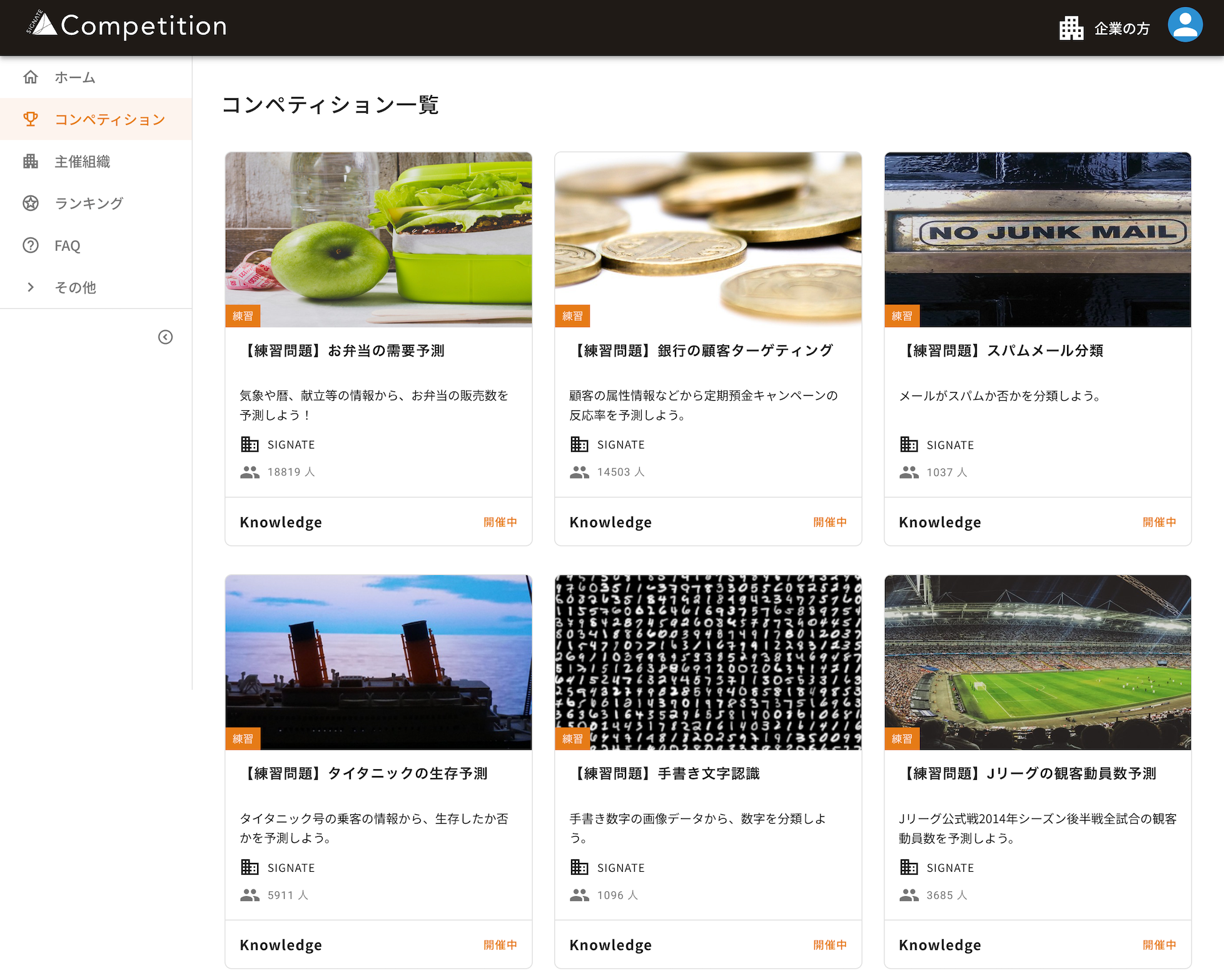
Task: Open お弁当の需要予測 competition title
Action: point(343,351)
